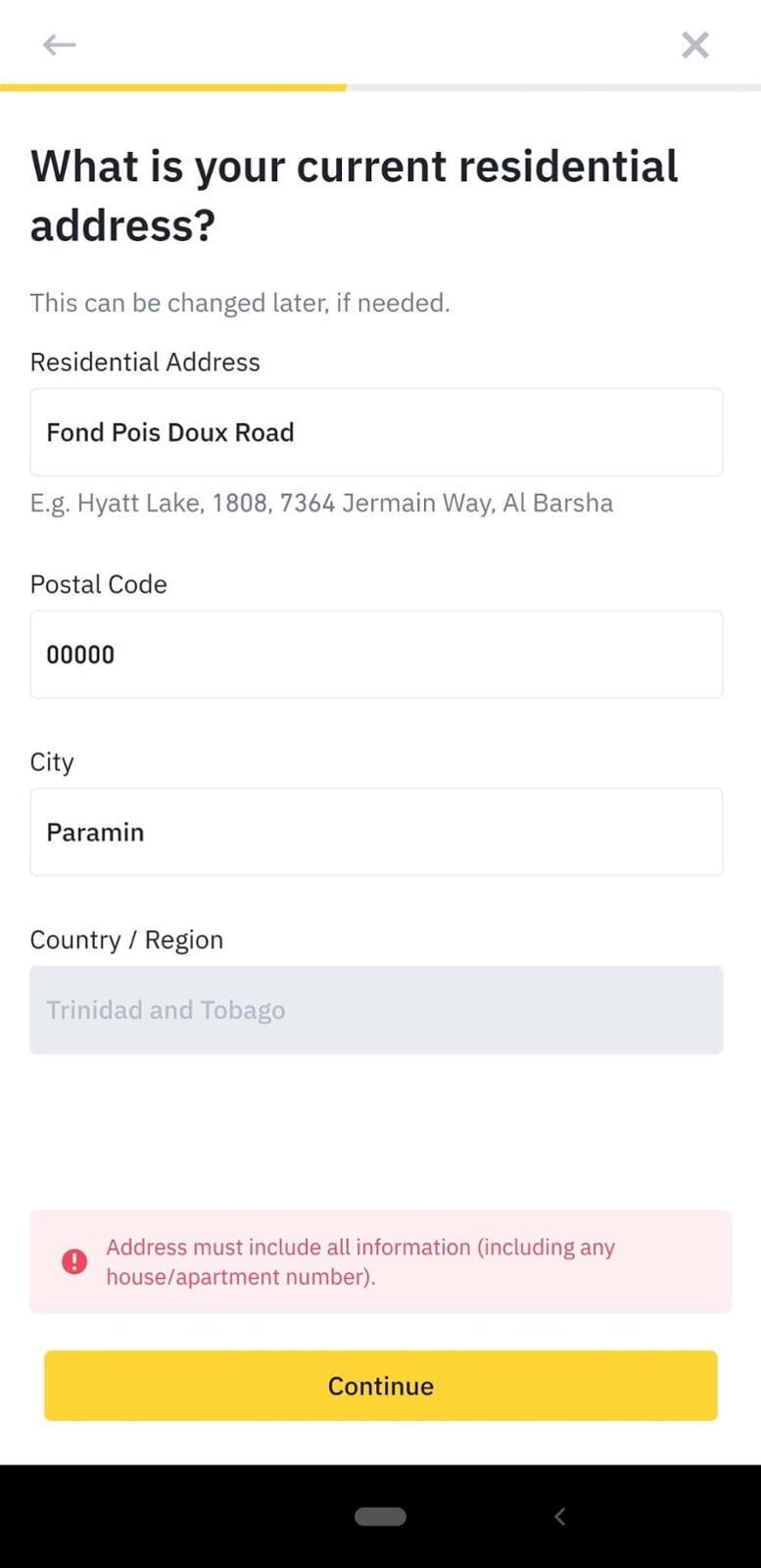The width and height of the screenshot is (761, 1568).
Task: Click the address error message text
Action: click(360, 1261)
